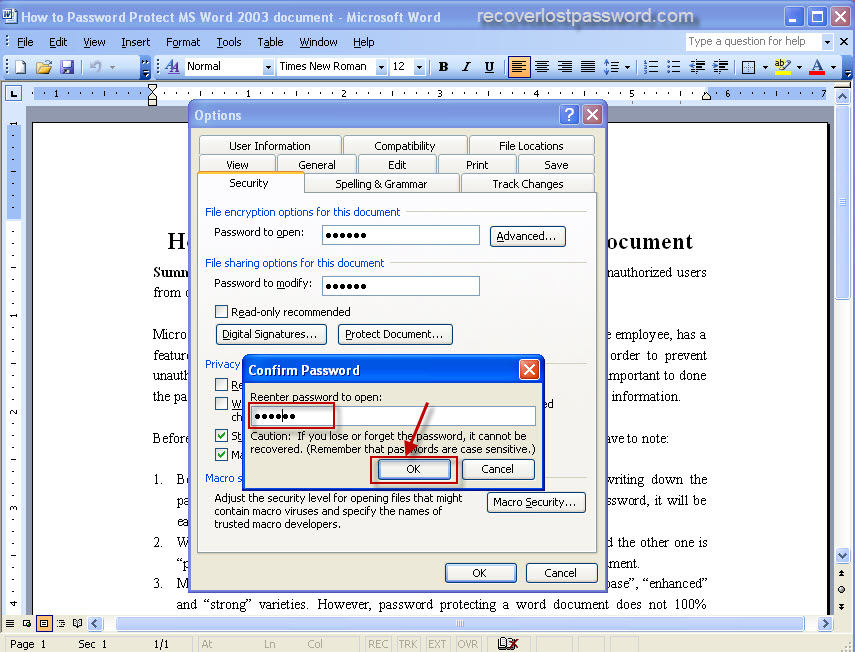Apply italic formatting

(466, 67)
